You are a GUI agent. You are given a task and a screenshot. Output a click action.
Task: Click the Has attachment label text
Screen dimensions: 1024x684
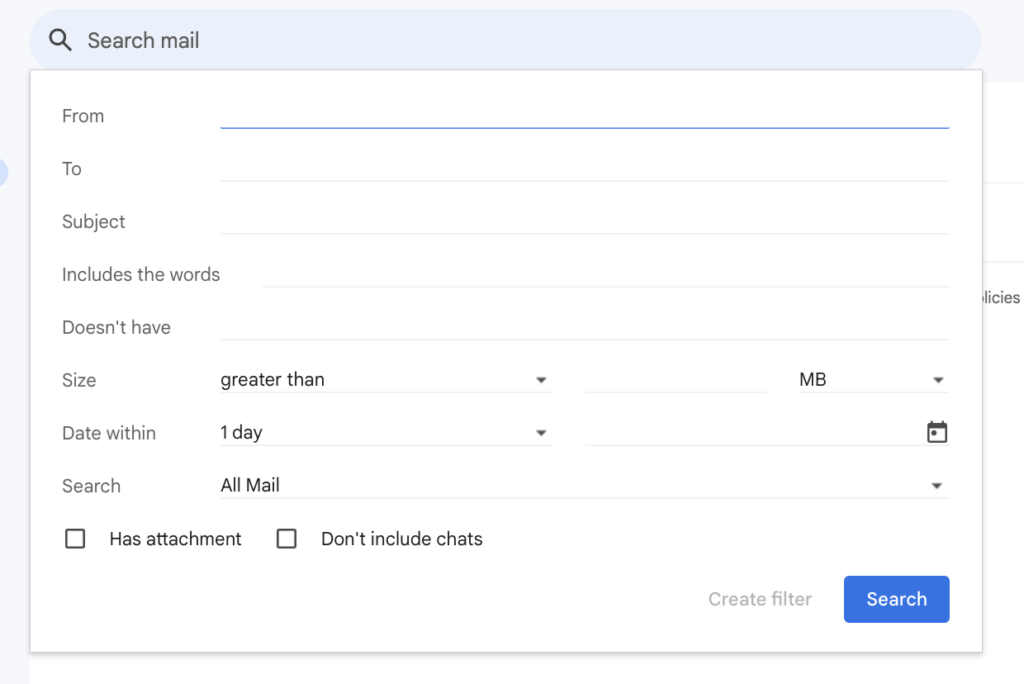175,539
